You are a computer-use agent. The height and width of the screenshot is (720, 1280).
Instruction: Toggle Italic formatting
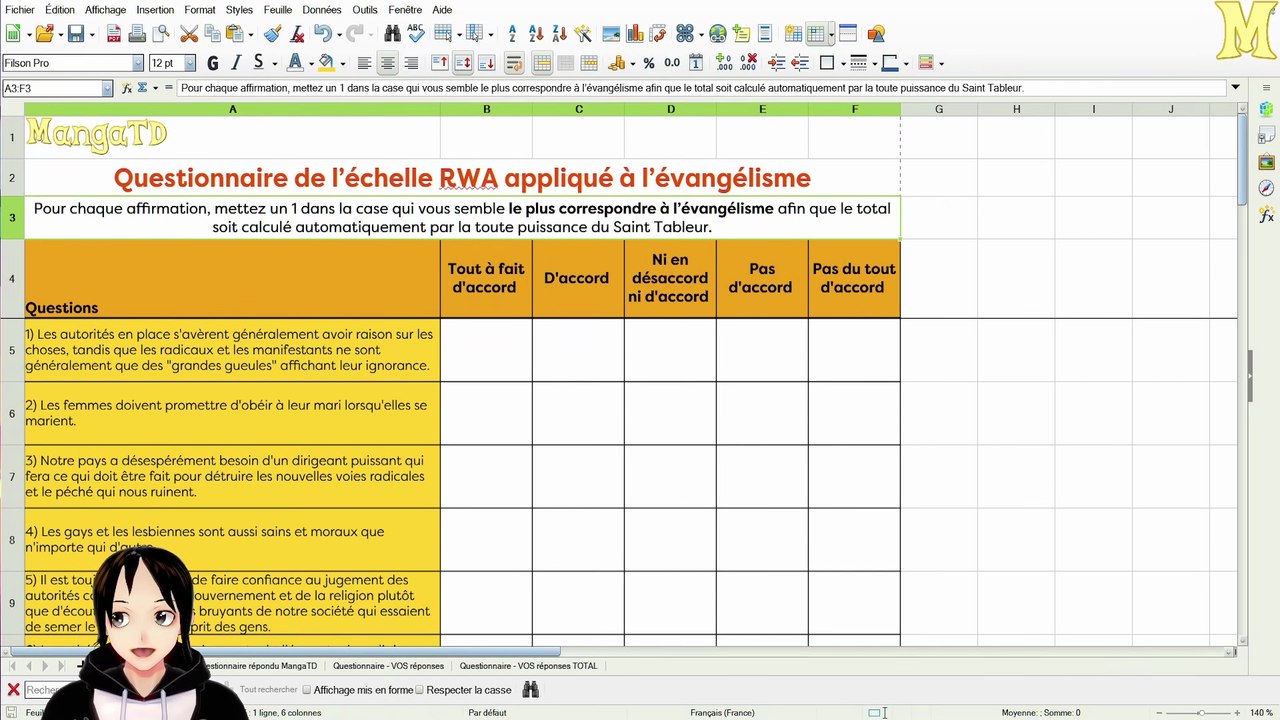[236, 63]
